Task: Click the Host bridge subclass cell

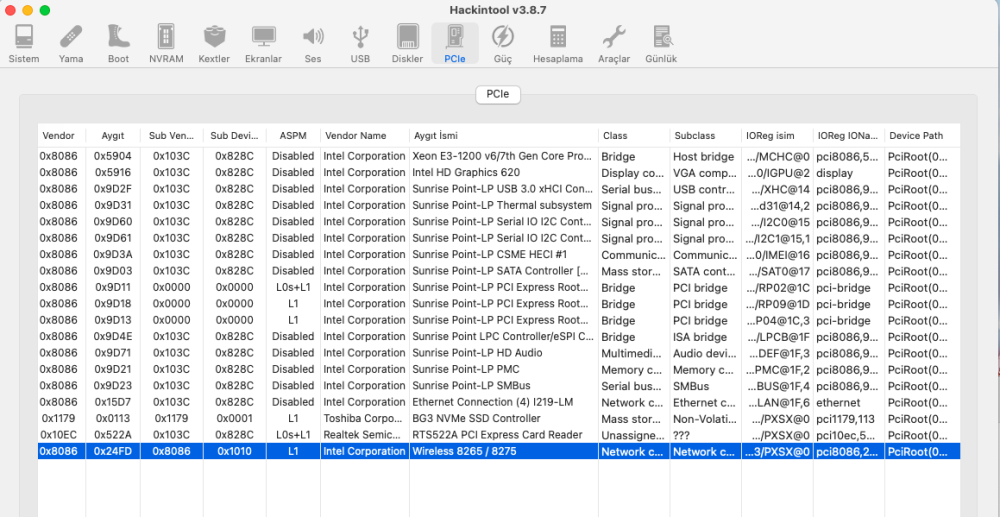Action: pyautogui.click(x=705, y=156)
